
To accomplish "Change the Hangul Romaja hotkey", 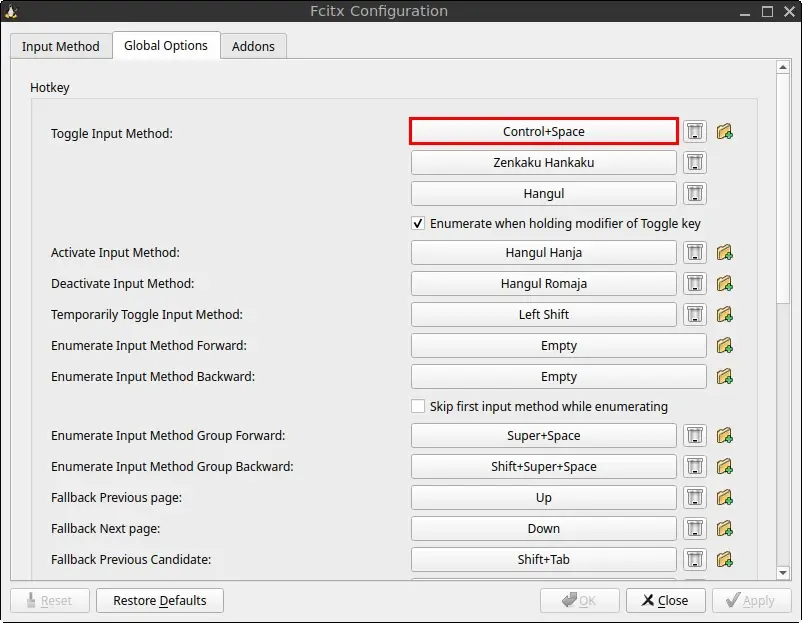I will click(x=544, y=283).
